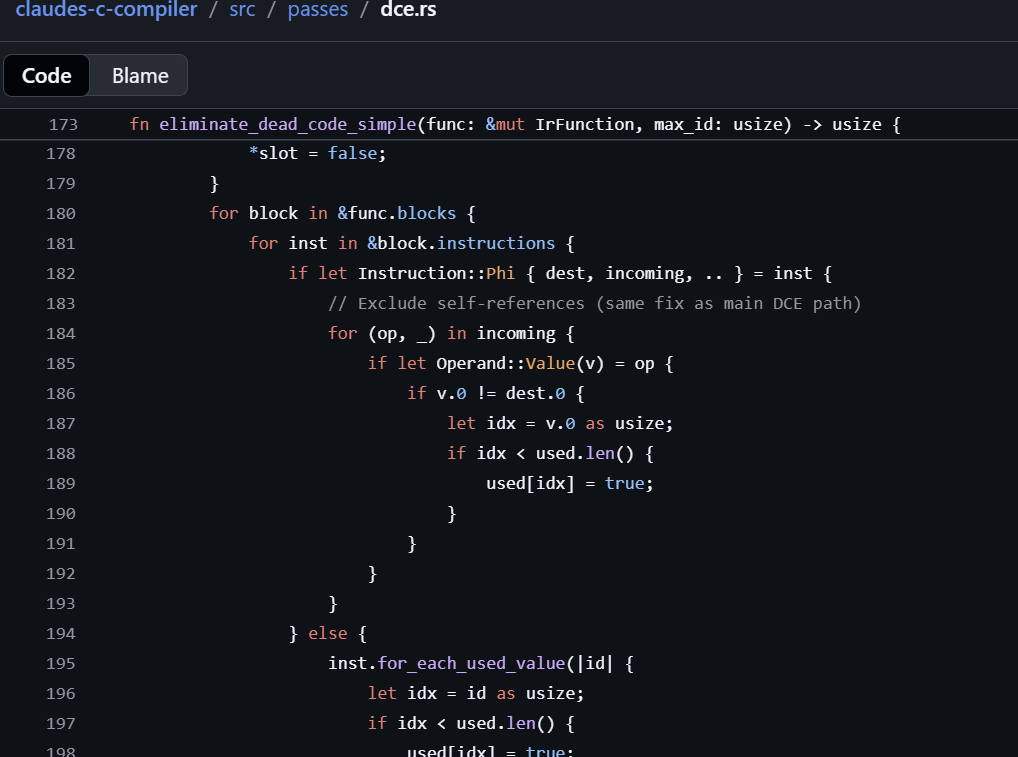Select line number 178

[x=62, y=153]
